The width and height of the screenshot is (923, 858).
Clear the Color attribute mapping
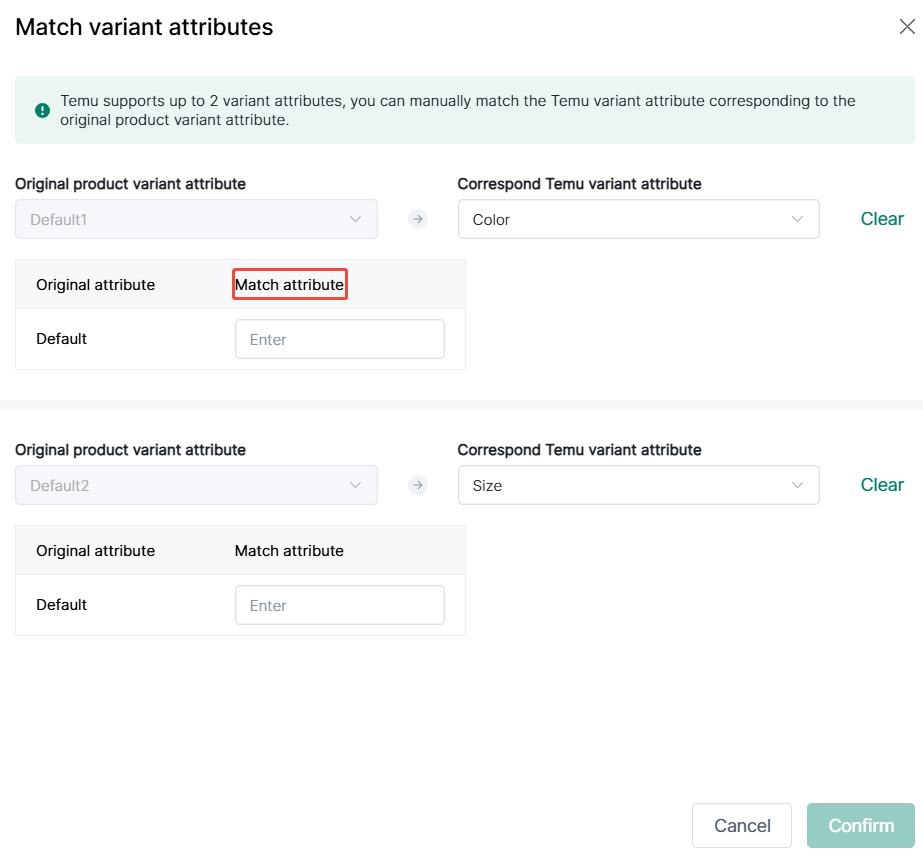click(882, 219)
